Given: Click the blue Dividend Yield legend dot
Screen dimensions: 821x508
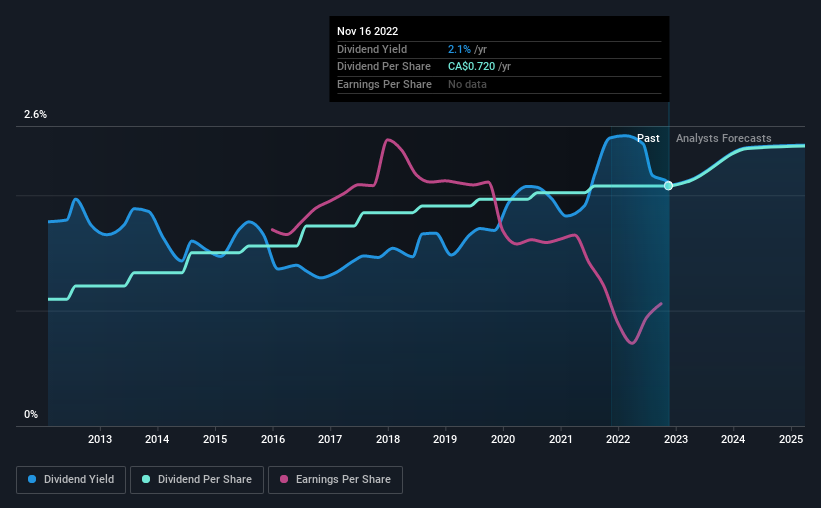Looking at the screenshot, I should pos(32,479).
